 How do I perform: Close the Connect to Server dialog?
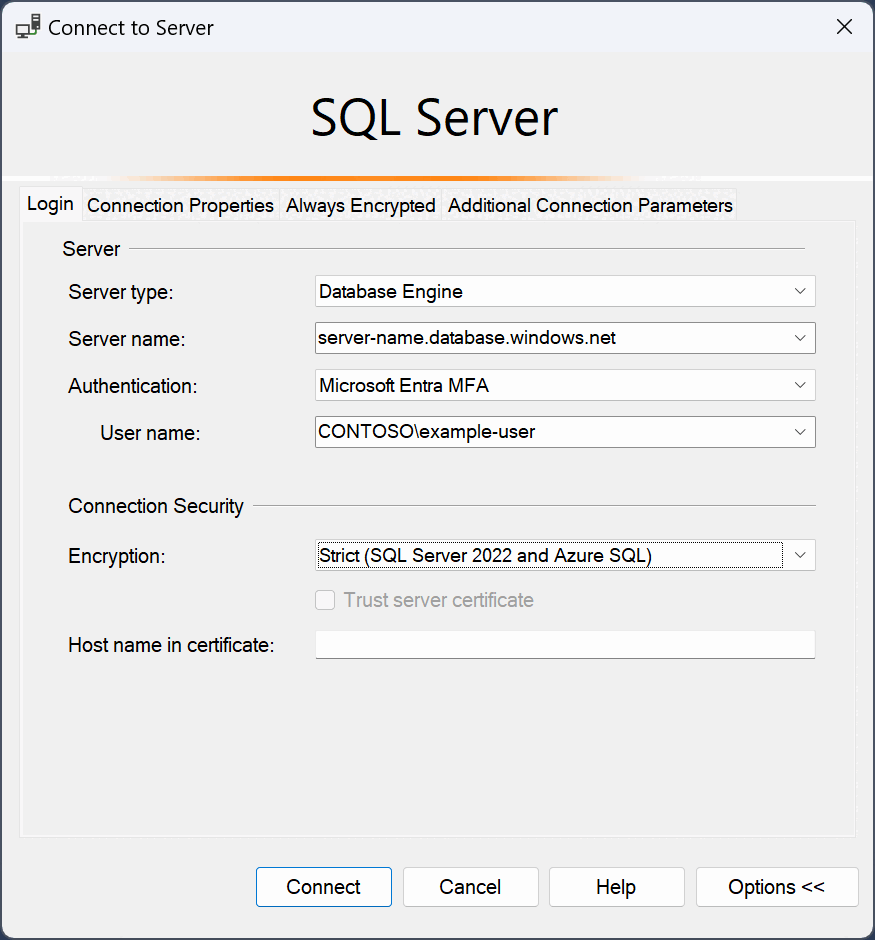tap(844, 26)
